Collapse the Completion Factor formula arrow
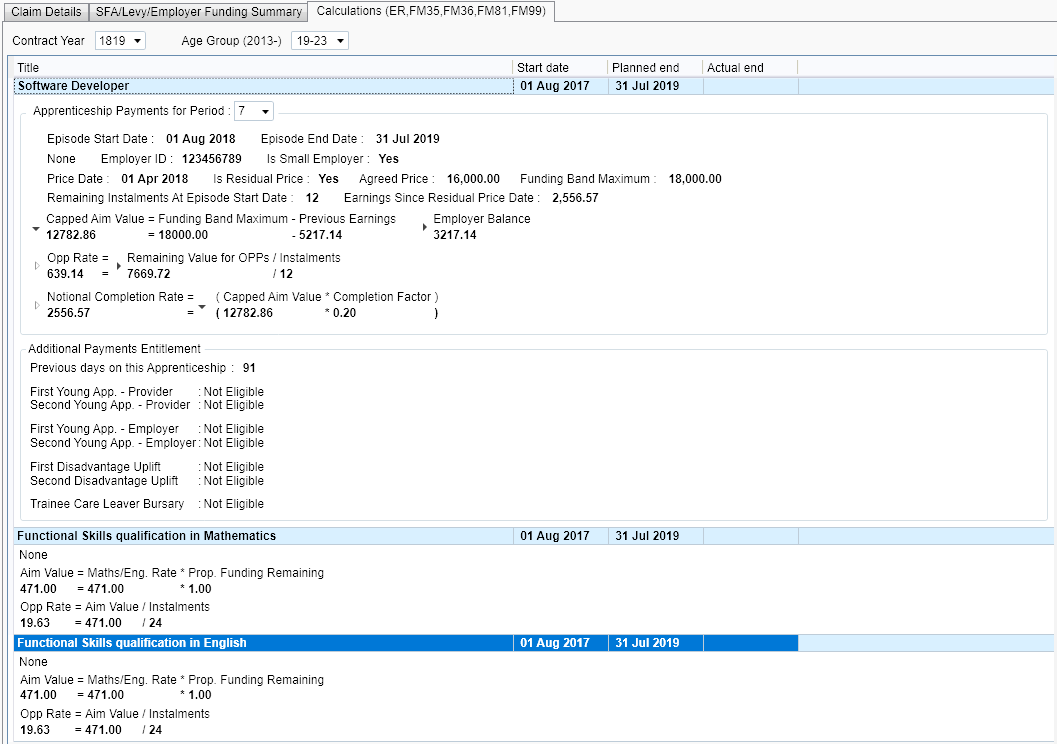The height and width of the screenshot is (744, 1057). pyautogui.click(x=203, y=305)
